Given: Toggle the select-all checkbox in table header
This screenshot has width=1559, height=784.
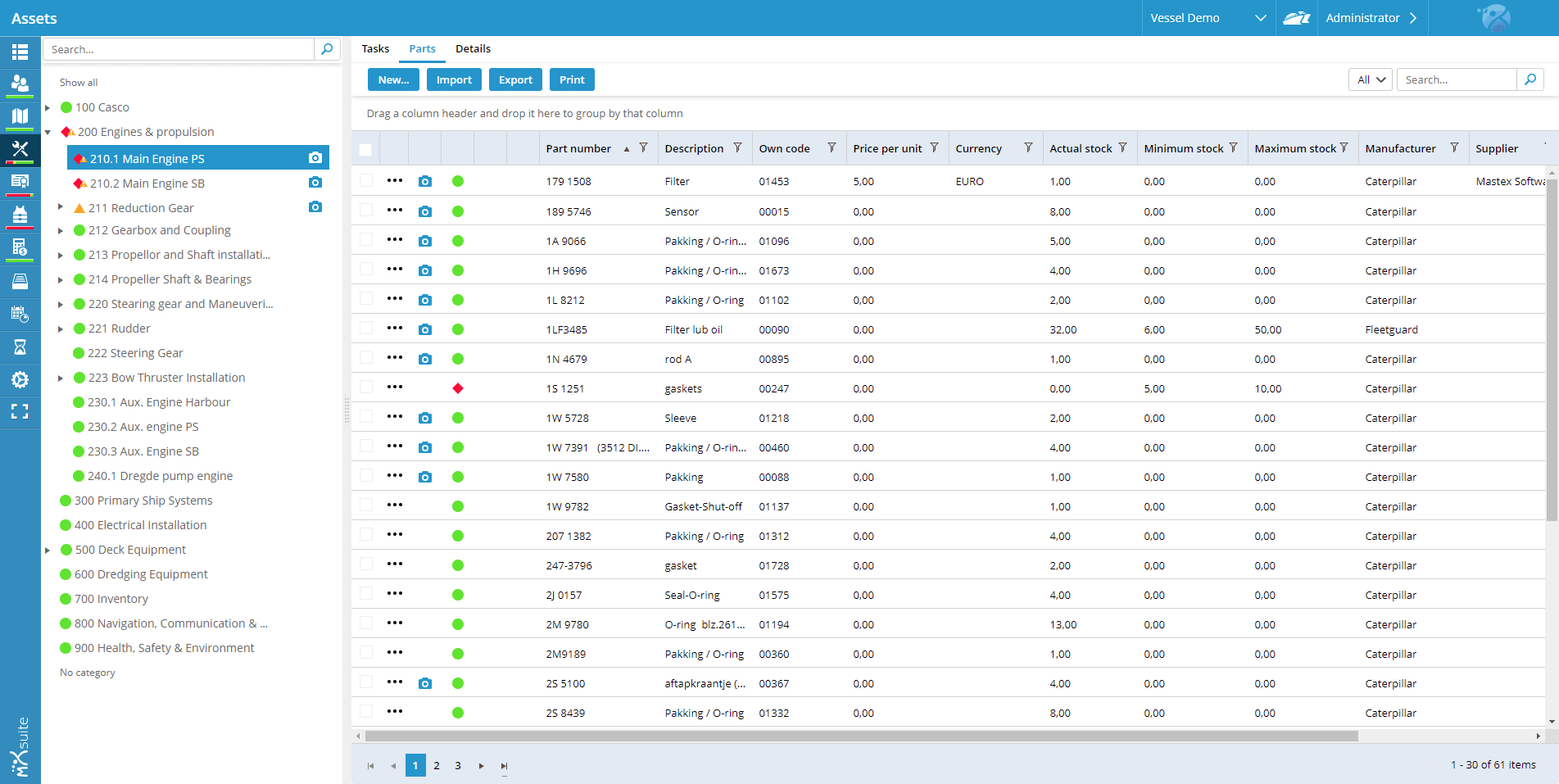Looking at the screenshot, I should pyautogui.click(x=365, y=149).
